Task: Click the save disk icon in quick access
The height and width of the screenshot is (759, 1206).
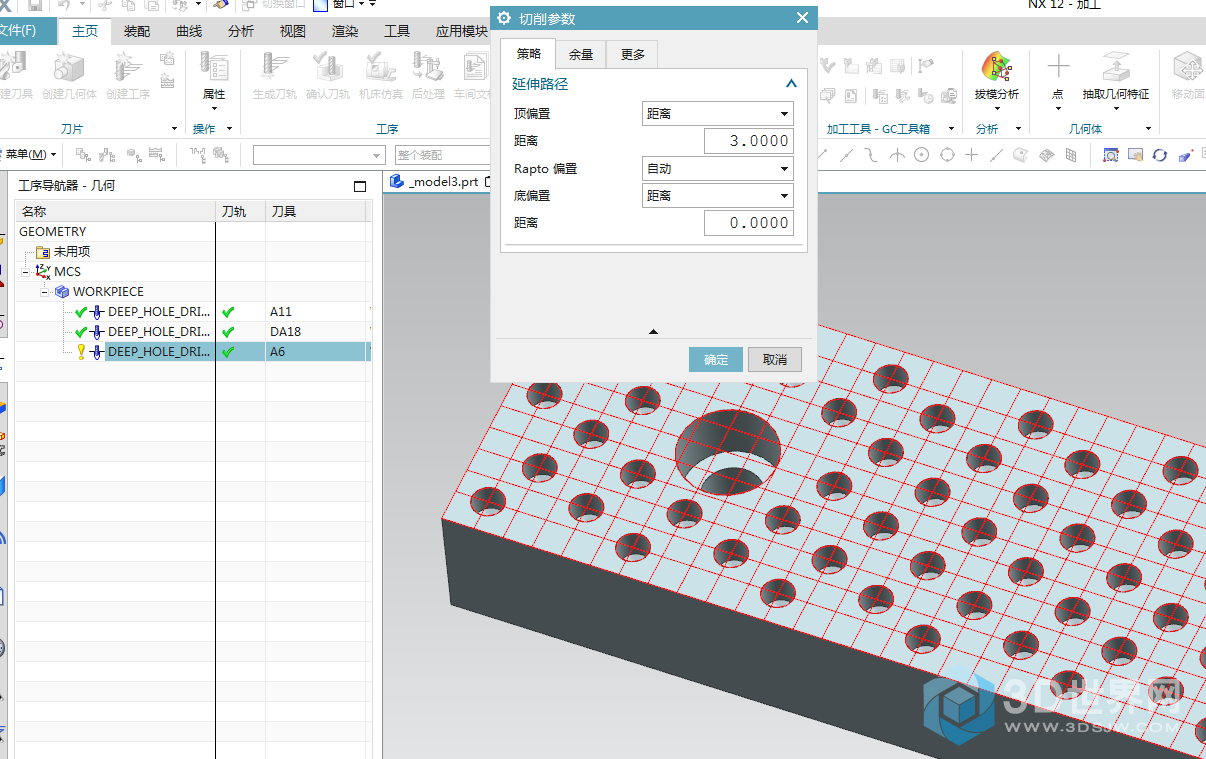Action: tap(35, 5)
